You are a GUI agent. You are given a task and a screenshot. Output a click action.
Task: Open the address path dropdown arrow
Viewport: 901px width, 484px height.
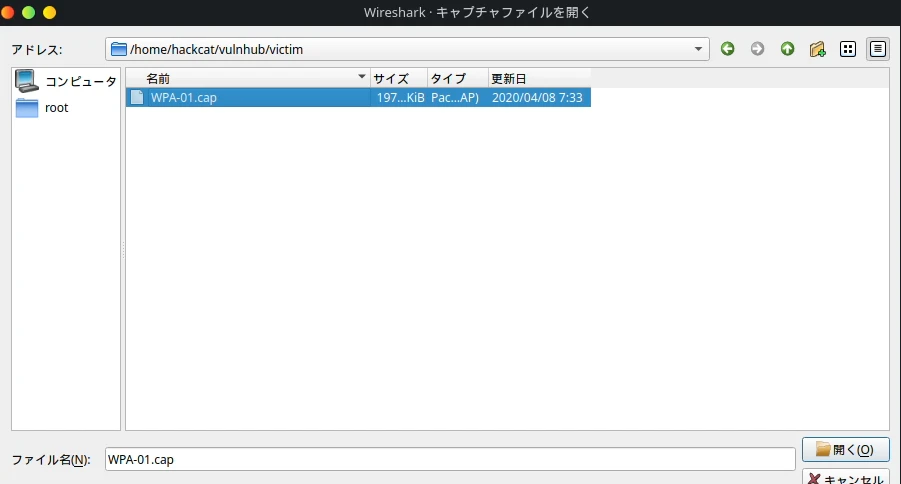point(698,49)
